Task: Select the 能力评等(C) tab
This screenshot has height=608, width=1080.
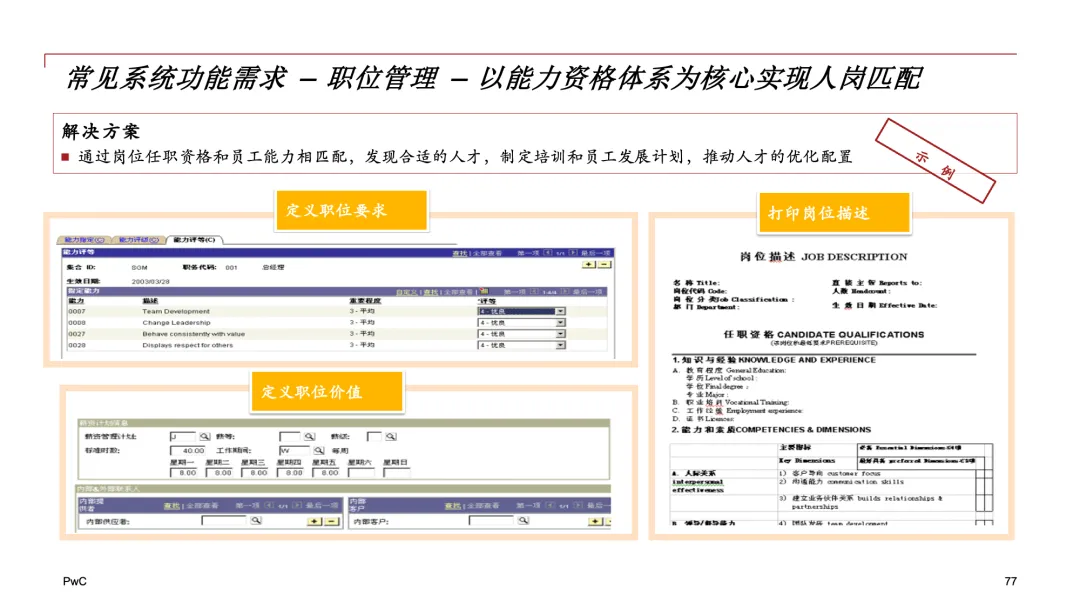Action: click(x=194, y=240)
